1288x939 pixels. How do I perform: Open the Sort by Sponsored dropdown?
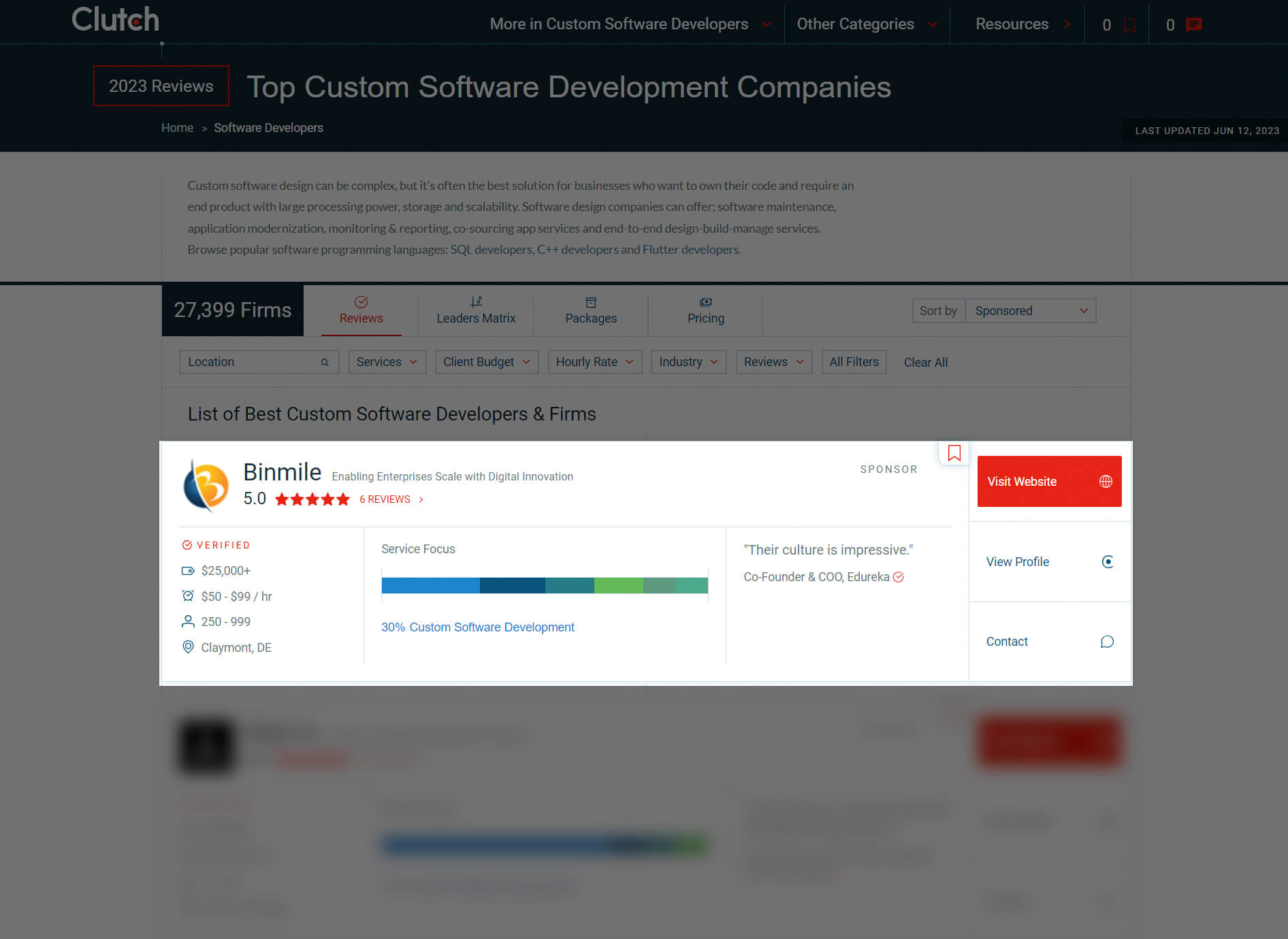(1030, 311)
